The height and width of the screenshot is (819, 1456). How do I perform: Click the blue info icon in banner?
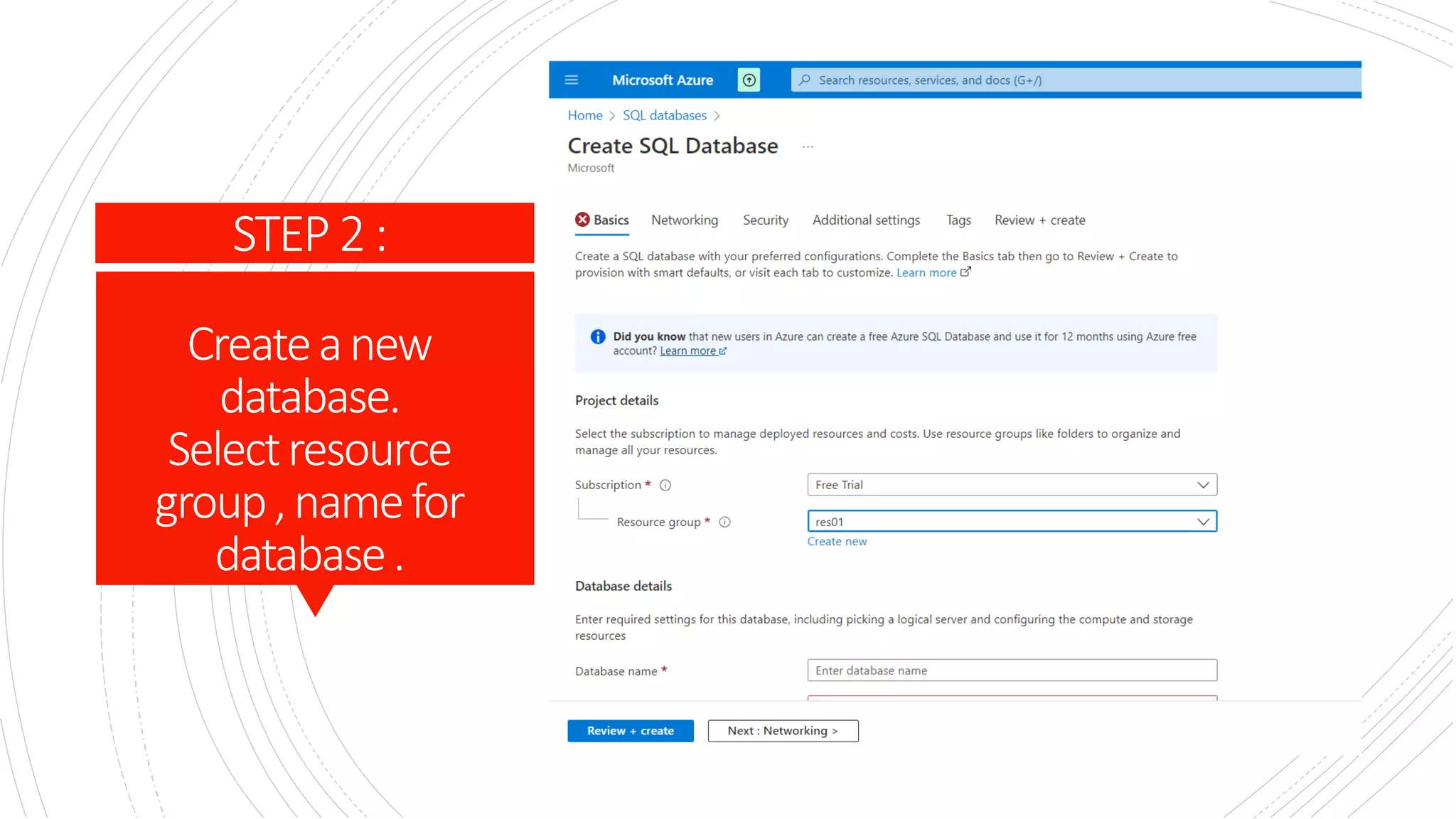598,337
